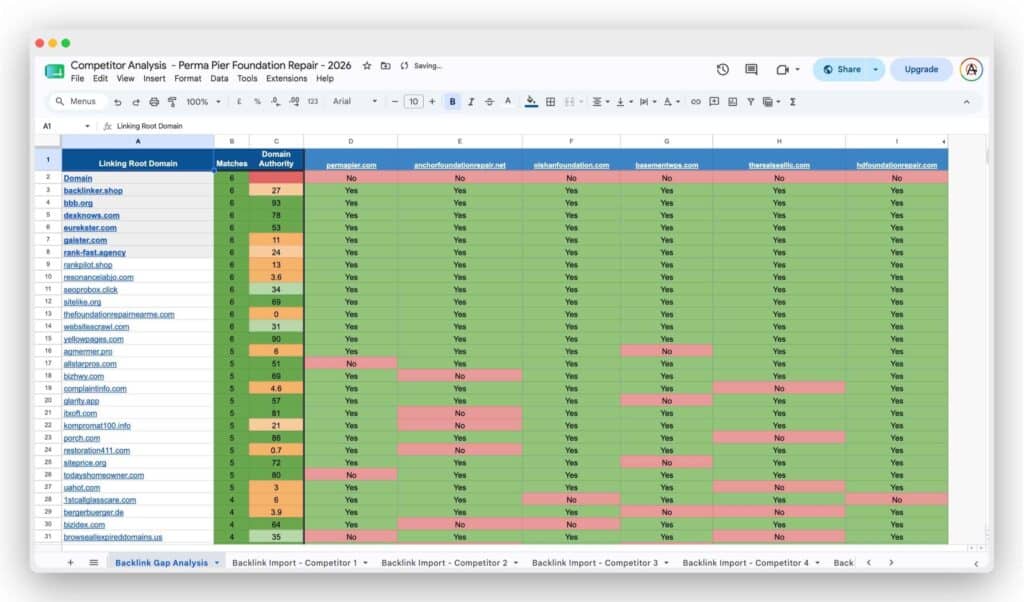Collapse the toolbar with the caret
This screenshot has width=1024, height=602.
coord(967,102)
